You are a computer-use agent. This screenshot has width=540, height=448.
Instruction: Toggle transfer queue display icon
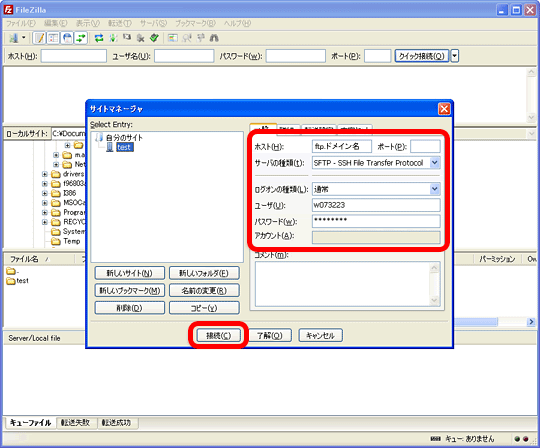81,38
